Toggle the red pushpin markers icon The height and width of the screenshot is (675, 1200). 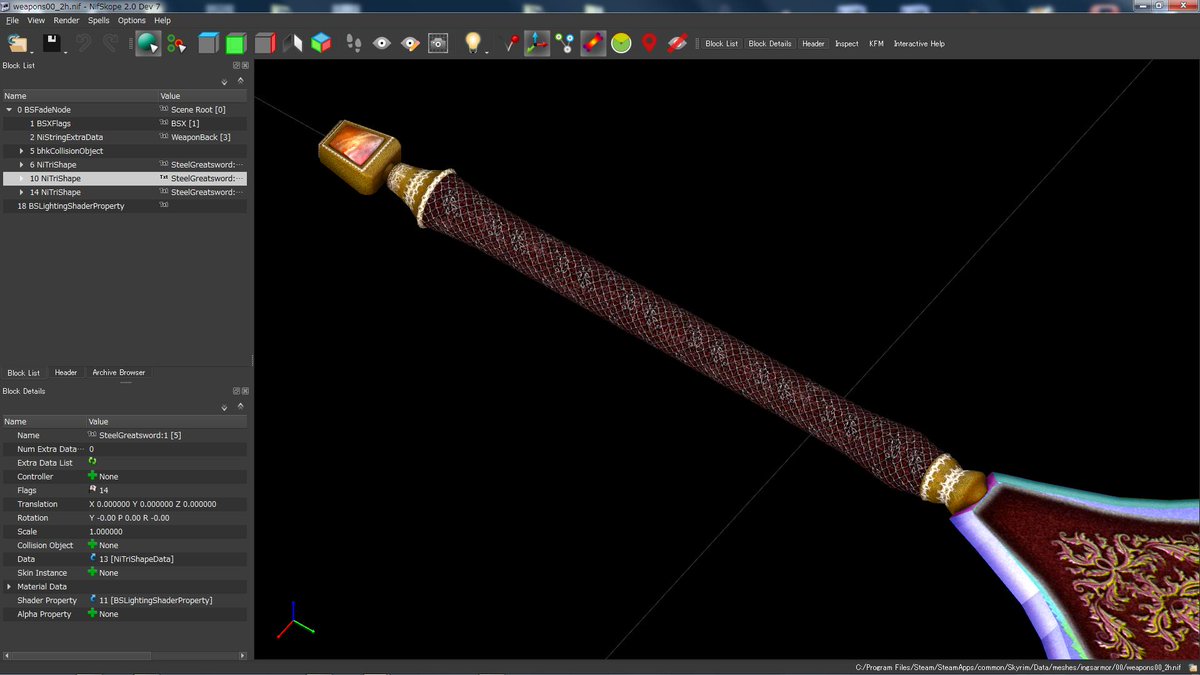[x=510, y=43]
